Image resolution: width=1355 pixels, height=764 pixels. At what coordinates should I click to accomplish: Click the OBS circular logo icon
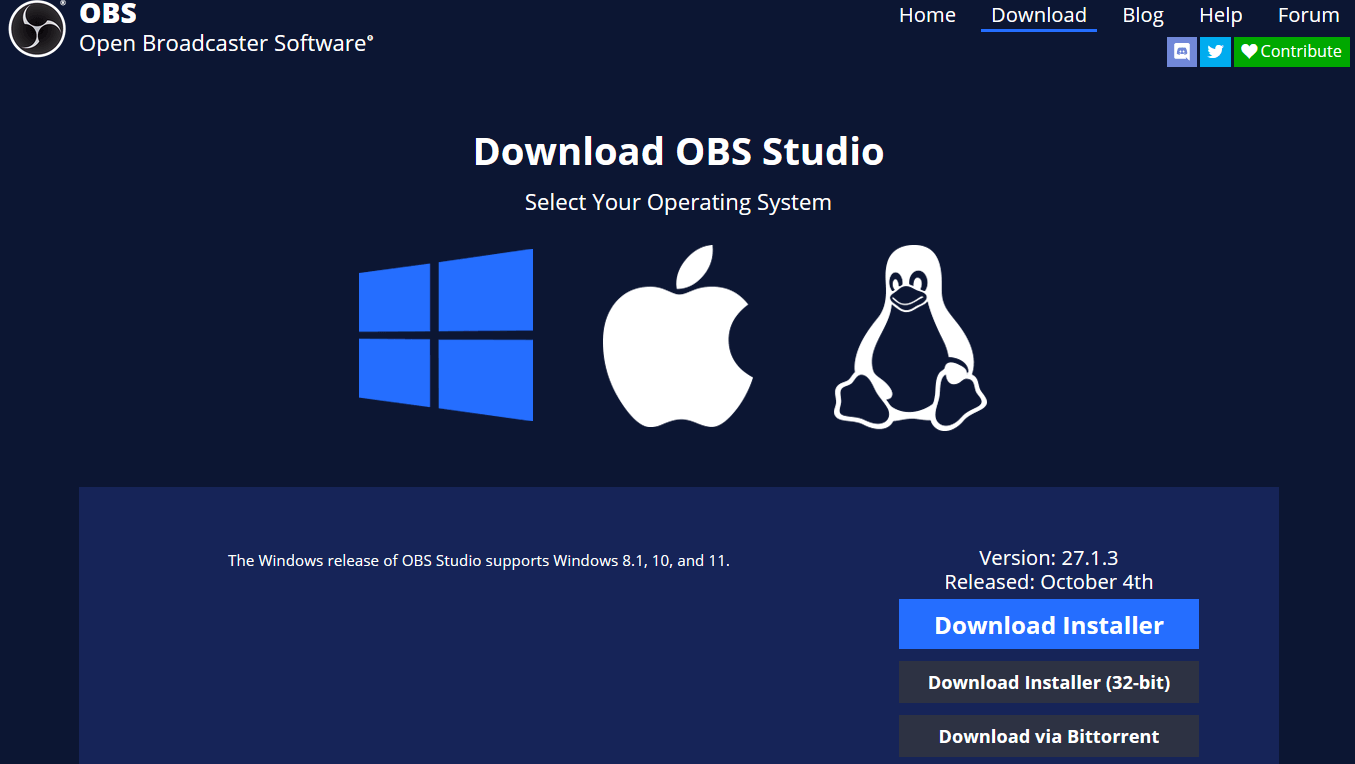point(37,28)
